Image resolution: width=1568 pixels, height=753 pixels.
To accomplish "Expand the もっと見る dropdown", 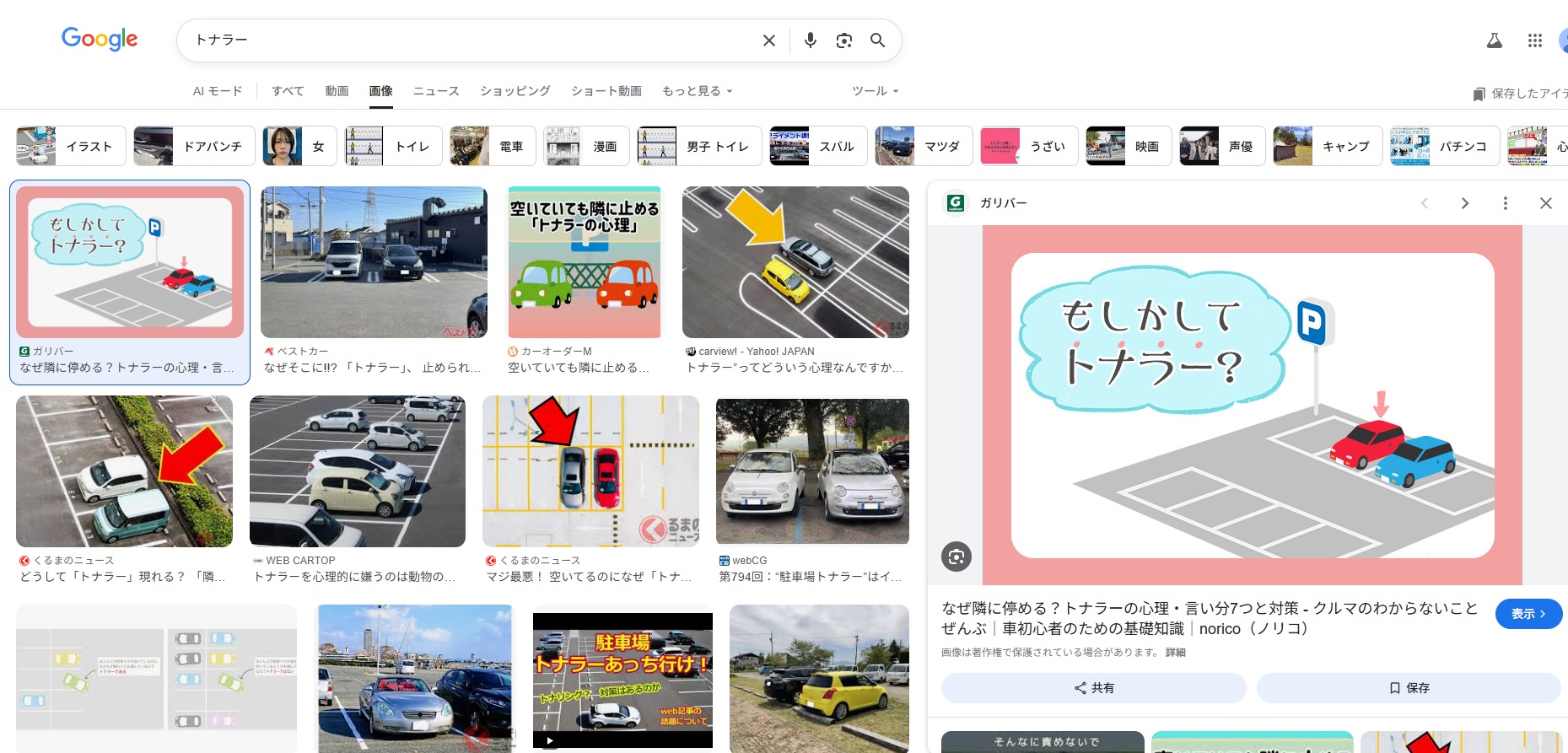I will [697, 91].
